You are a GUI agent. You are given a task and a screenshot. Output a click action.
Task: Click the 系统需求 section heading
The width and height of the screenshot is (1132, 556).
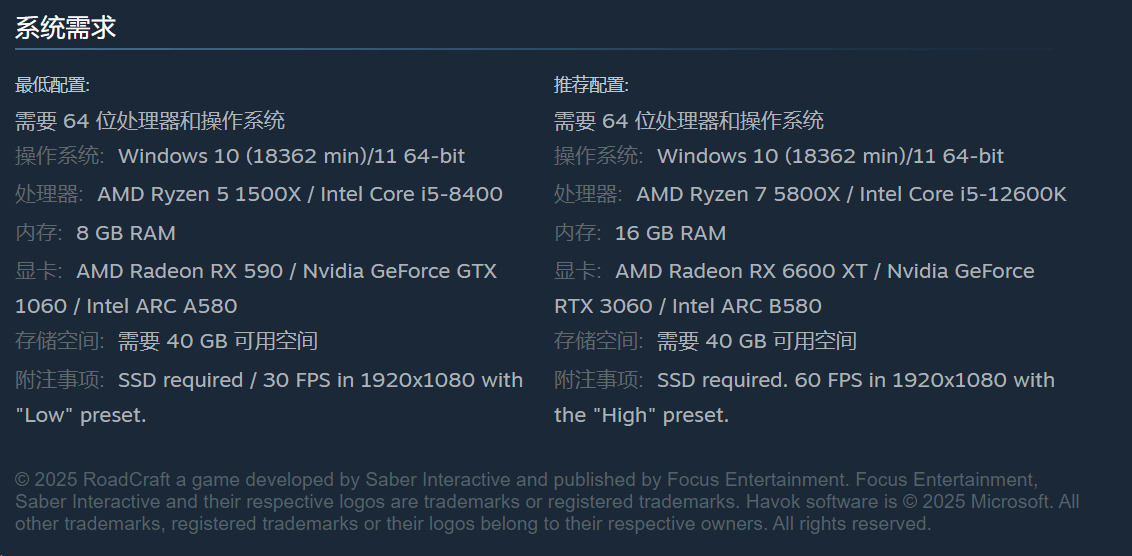(65, 28)
